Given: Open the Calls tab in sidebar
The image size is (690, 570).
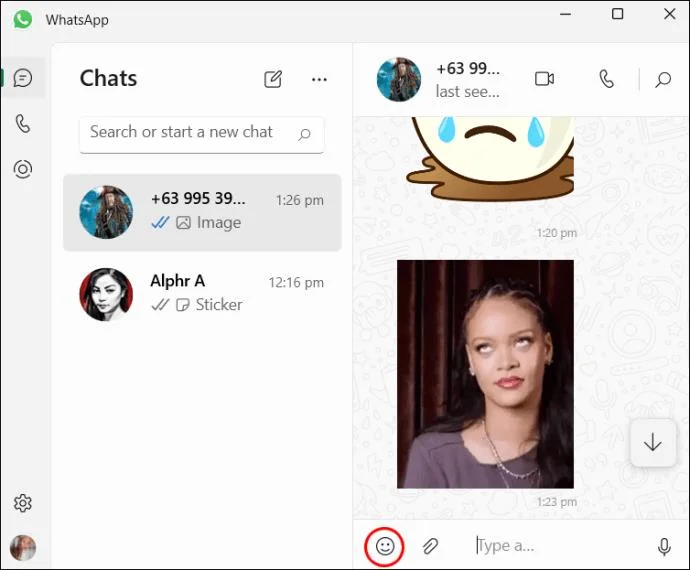Looking at the screenshot, I should (23, 124).
